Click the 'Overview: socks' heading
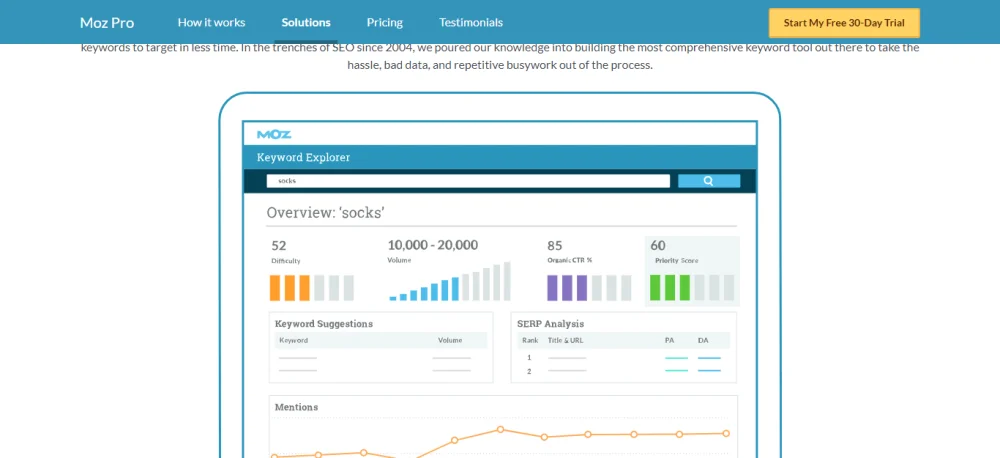Image resolution: width=1000 pixels, height=458 pixels. tap(325, 213)
